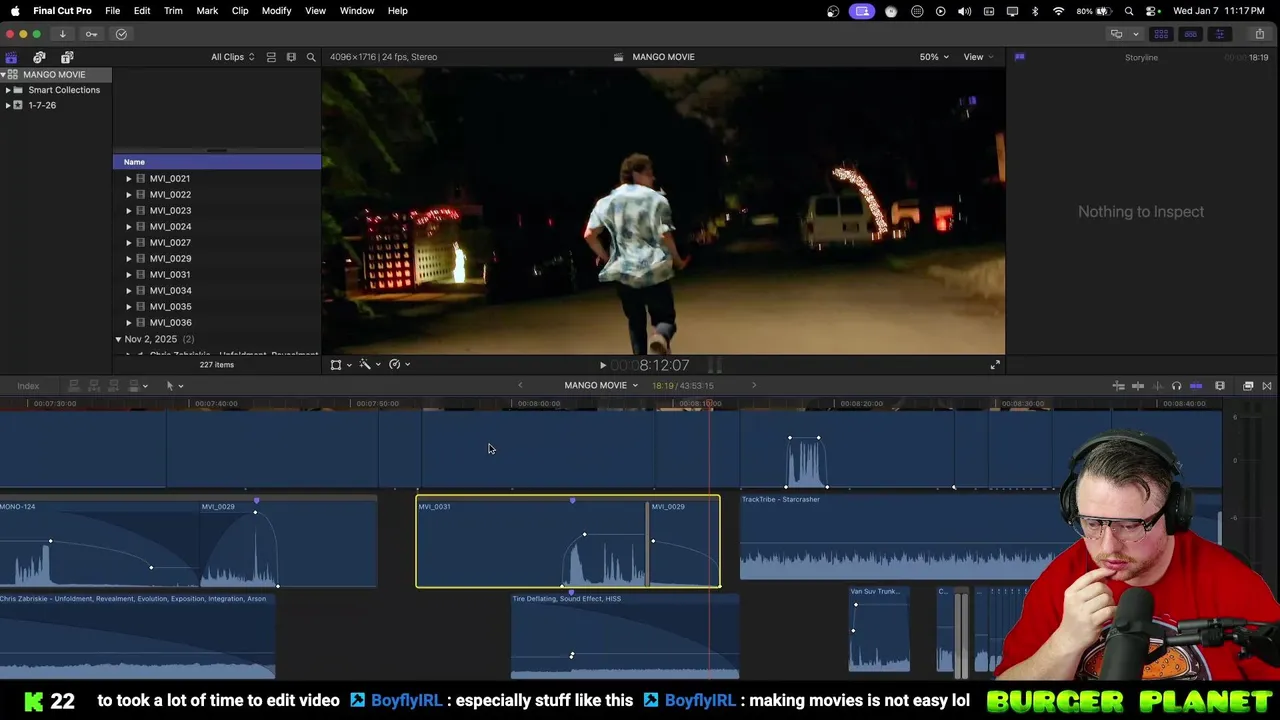Click the playhead on the timeline ruler
The width and height of the screenshot is (1280, 720).
coord(710,404)
